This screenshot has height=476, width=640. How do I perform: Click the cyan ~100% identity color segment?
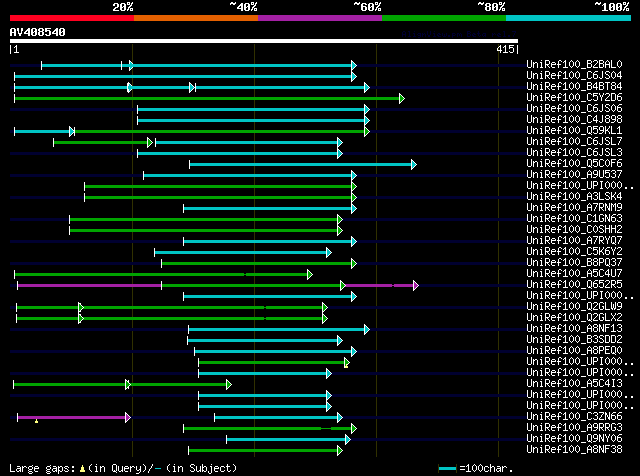(x=569, y=18)
